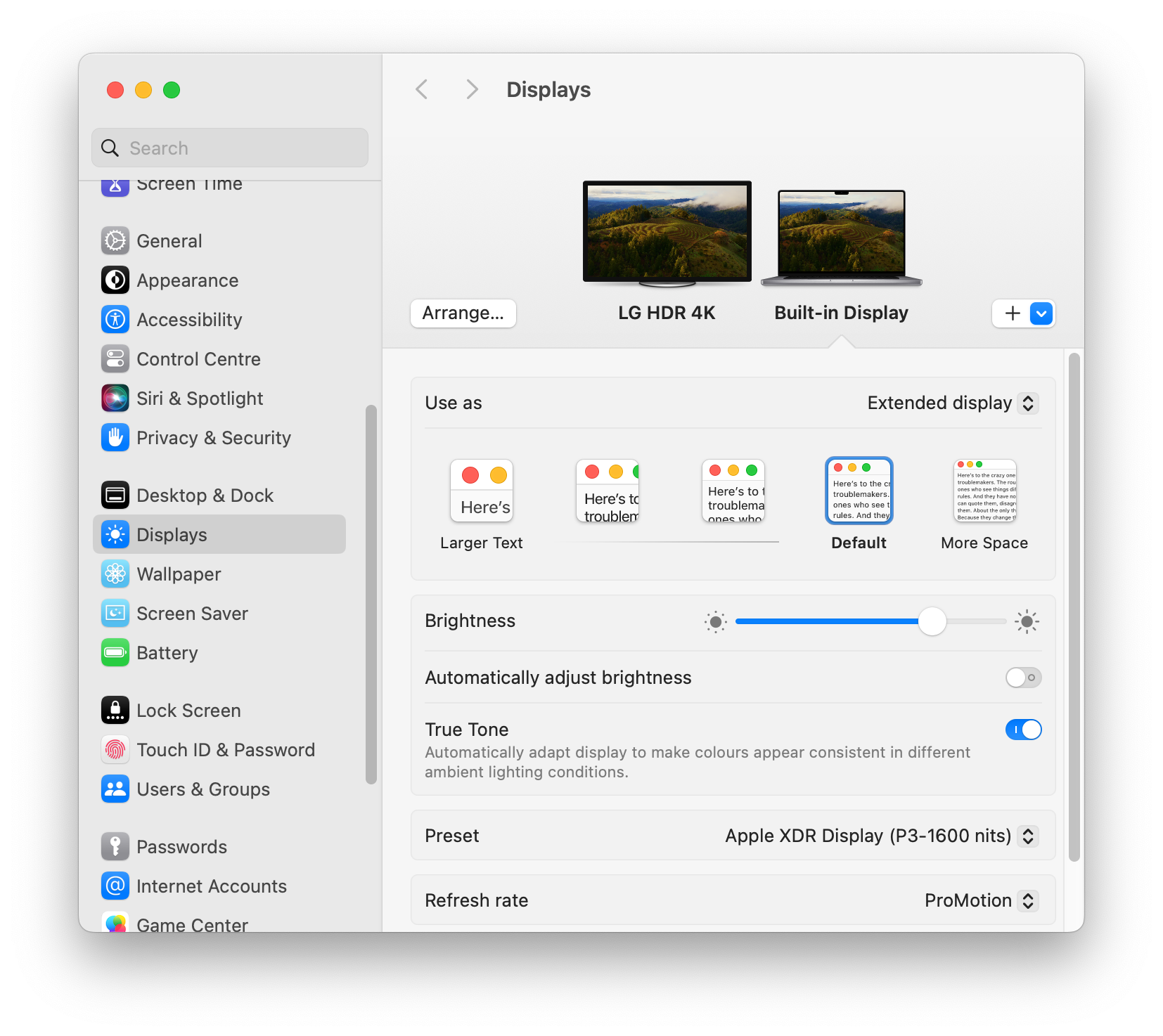Image resolution: width=1163 pixels, height=1036 pixels.
Task: Click the Desktop & Dock icon
Action: (x=115, y=496)
